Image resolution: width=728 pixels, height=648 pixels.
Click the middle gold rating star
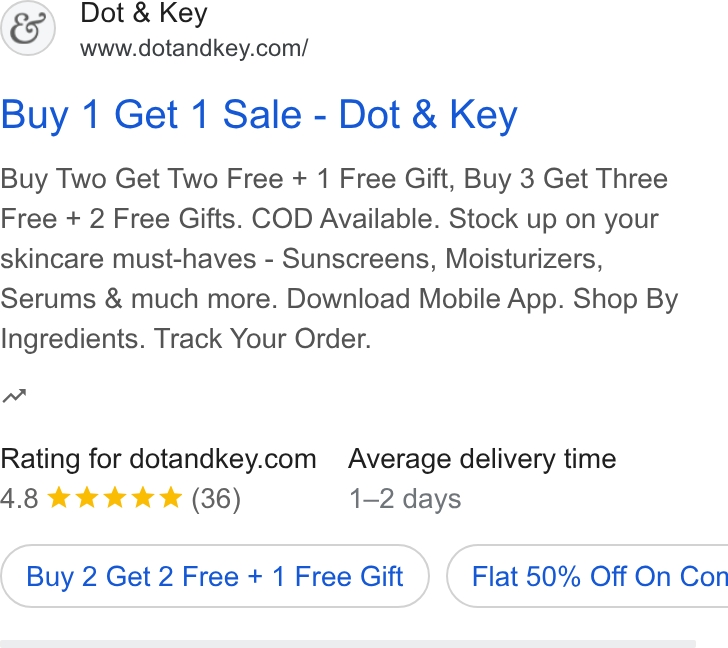point(115,498)
